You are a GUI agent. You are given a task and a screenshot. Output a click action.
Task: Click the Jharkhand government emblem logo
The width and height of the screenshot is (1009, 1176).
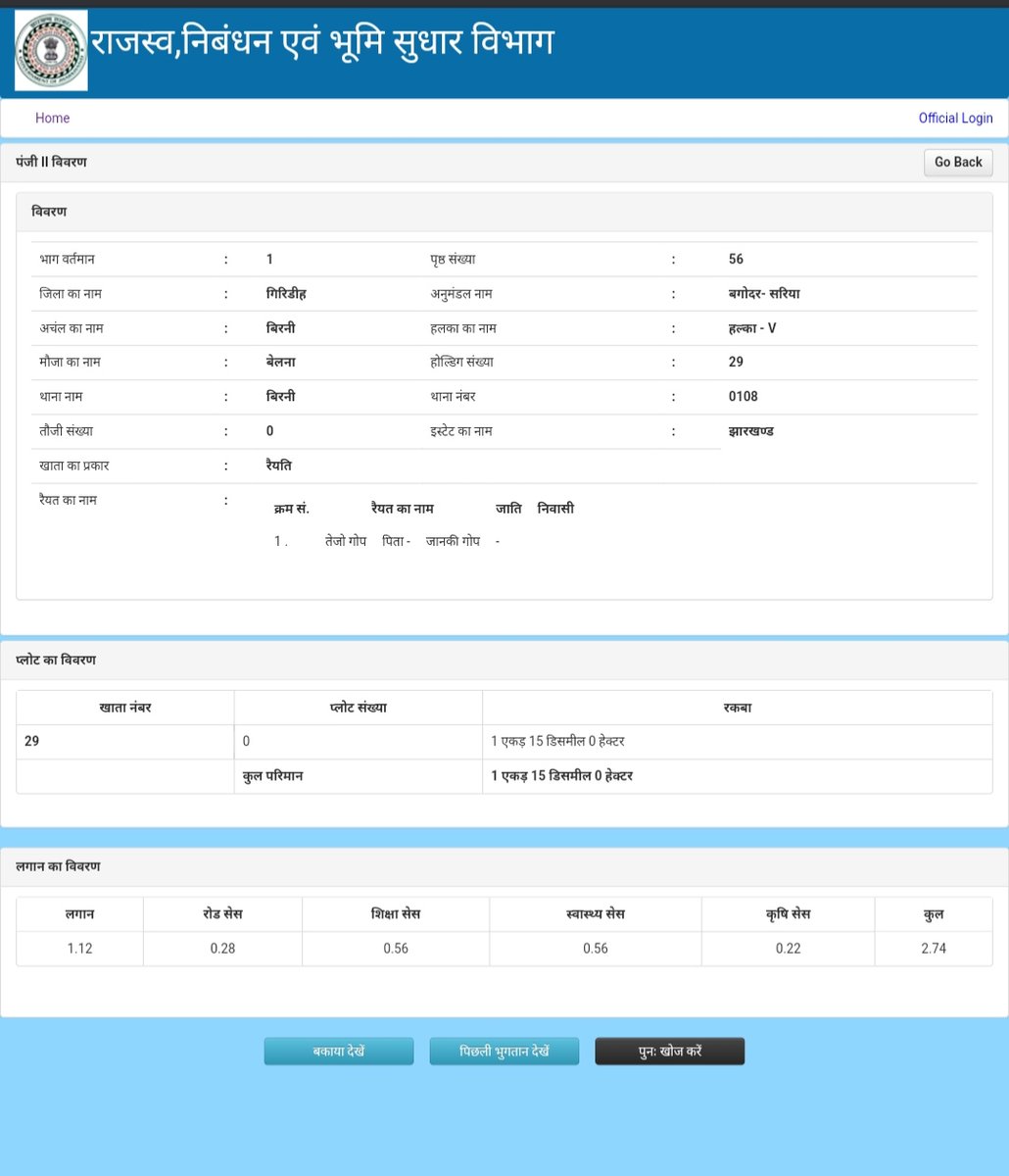(51, 51)
